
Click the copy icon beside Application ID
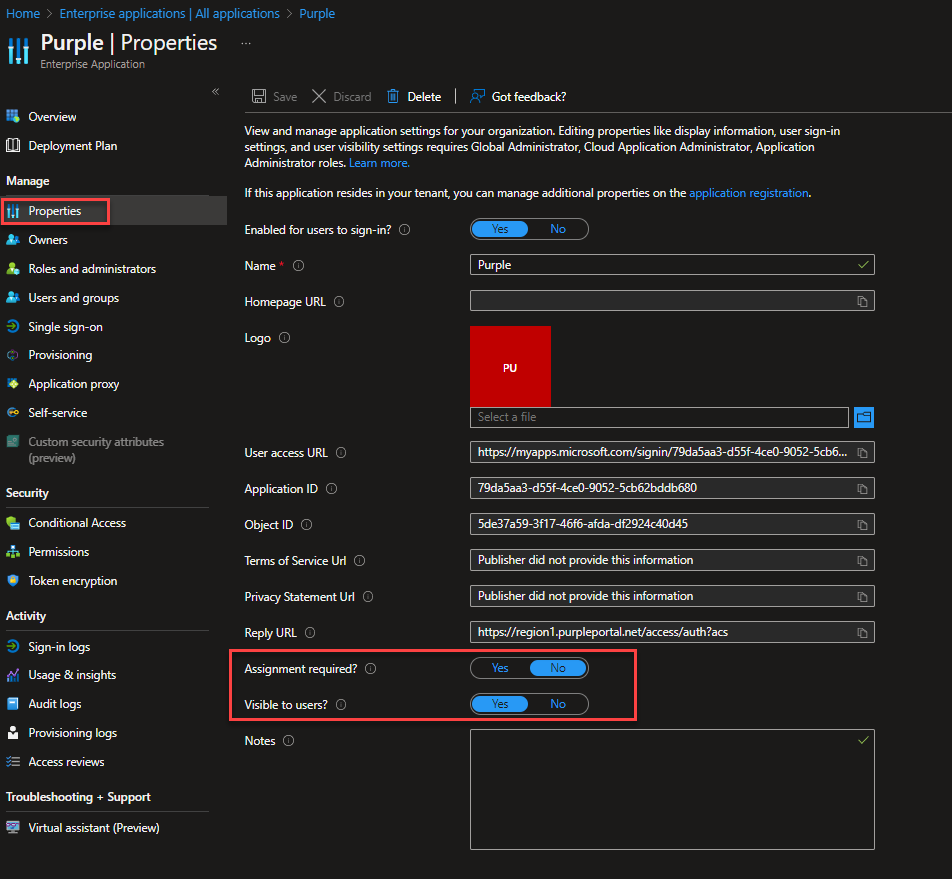coord(862,489)
